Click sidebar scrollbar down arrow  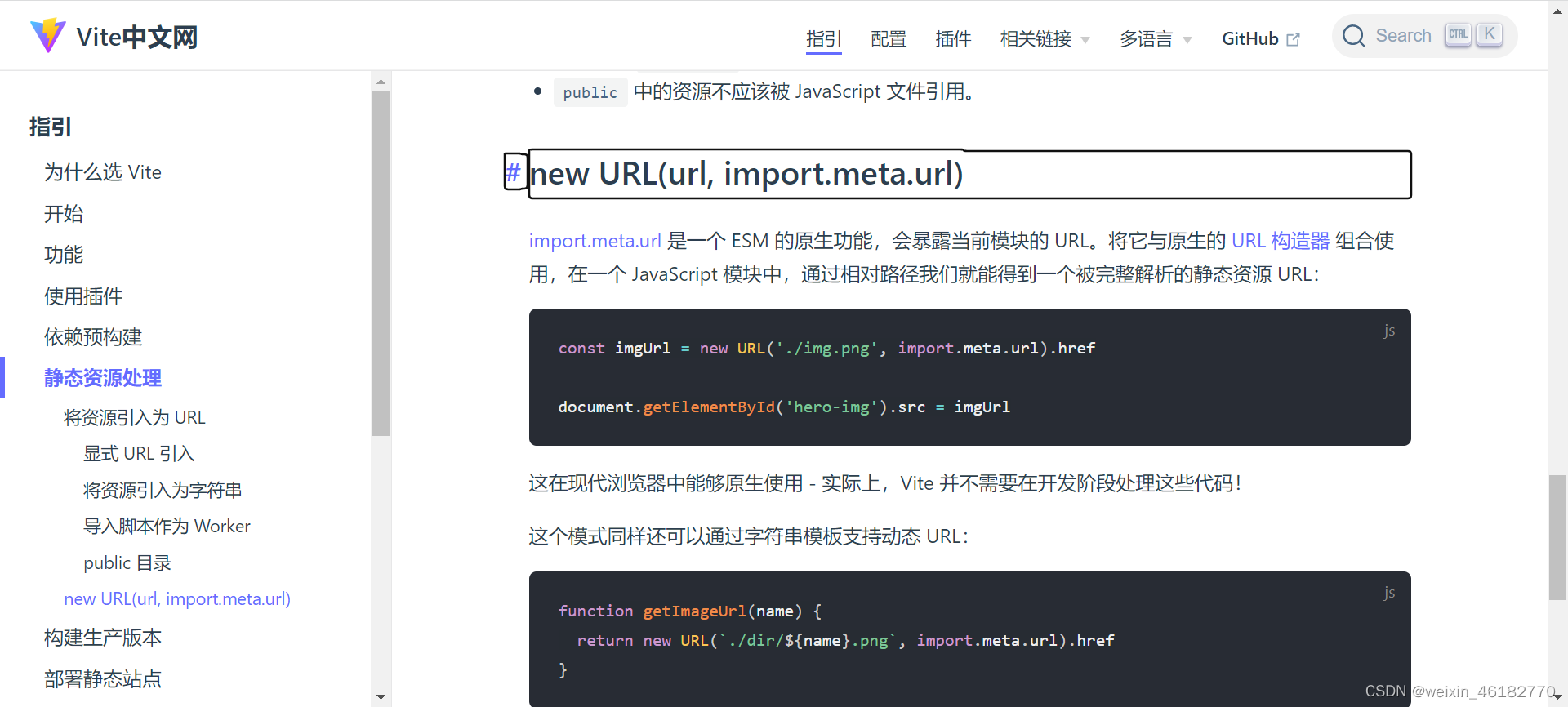pyautogui.click(x=381, y=697)
